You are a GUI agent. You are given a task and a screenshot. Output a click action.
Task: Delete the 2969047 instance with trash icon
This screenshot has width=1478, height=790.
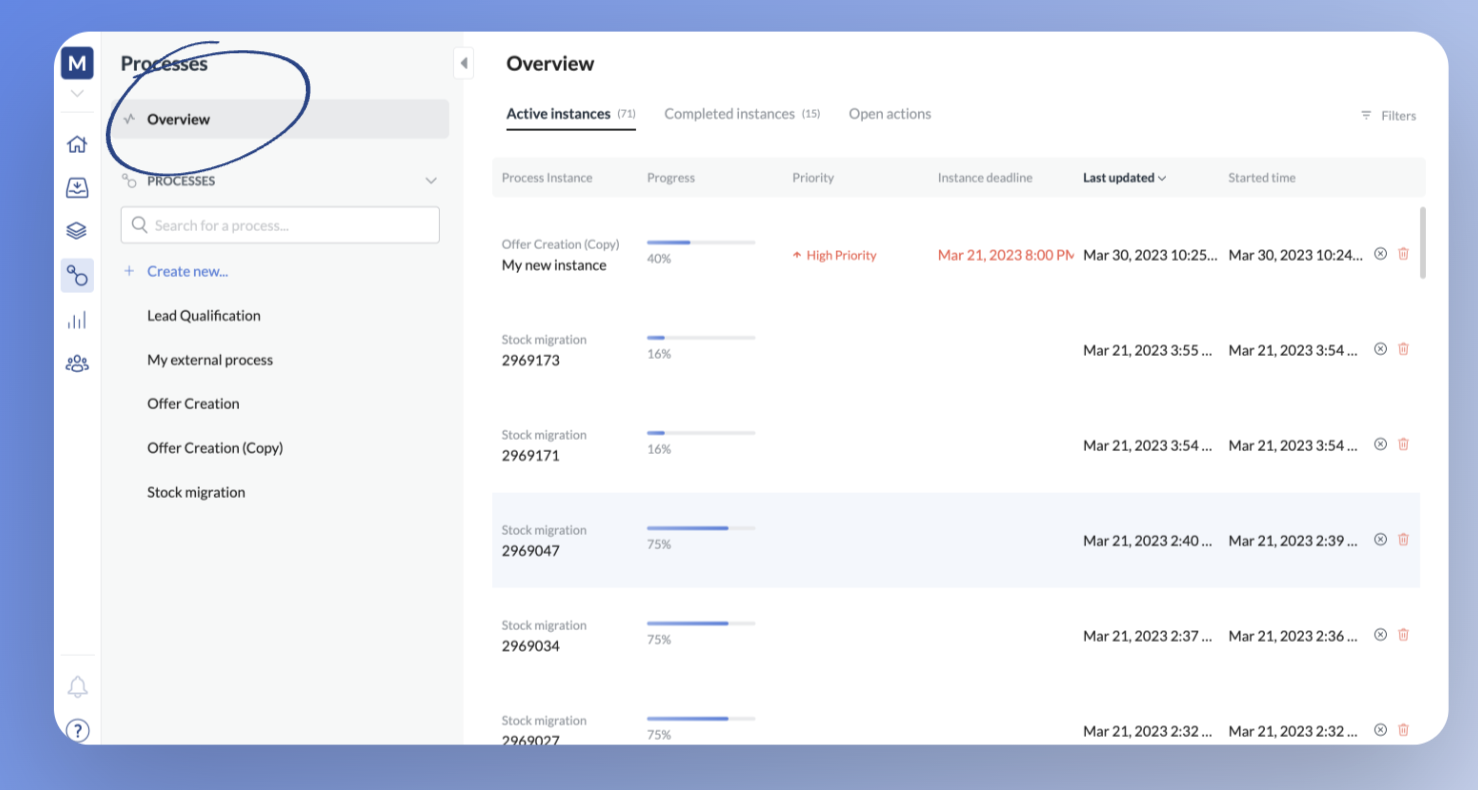pyautogui.click(x=1404, y=539)
